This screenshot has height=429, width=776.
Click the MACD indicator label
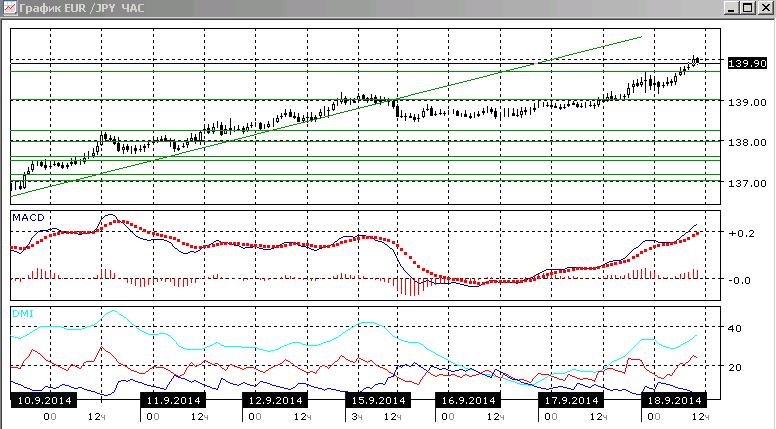[x=28, y=218]
